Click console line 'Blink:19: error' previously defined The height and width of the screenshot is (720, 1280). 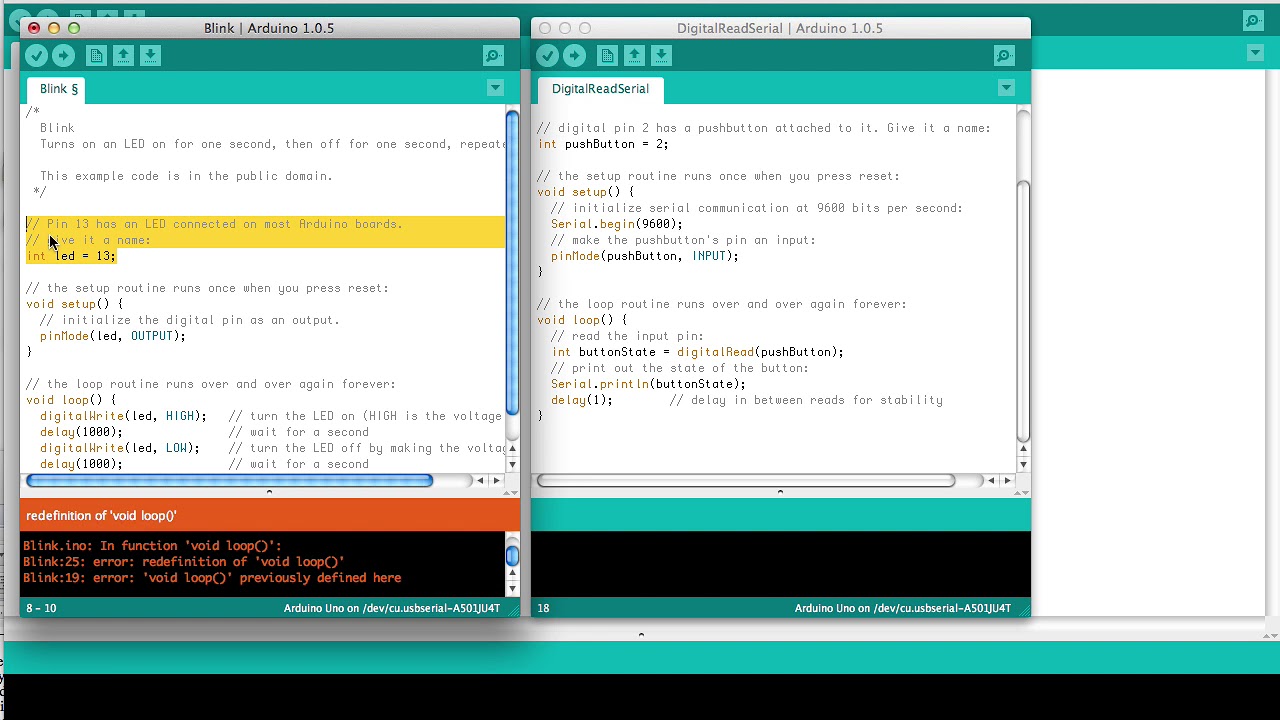212,578
